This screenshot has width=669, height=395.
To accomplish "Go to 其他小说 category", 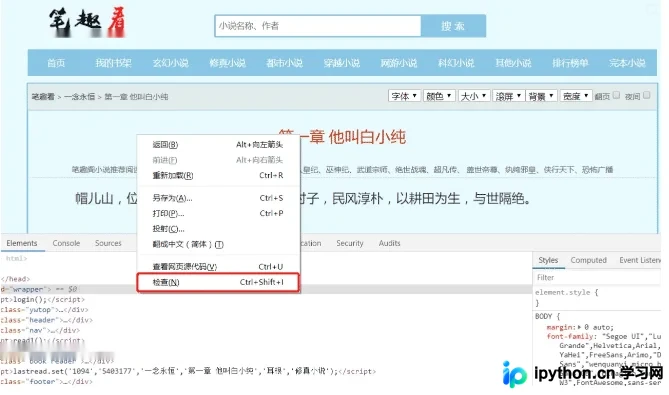I will [x=513, y=63].
